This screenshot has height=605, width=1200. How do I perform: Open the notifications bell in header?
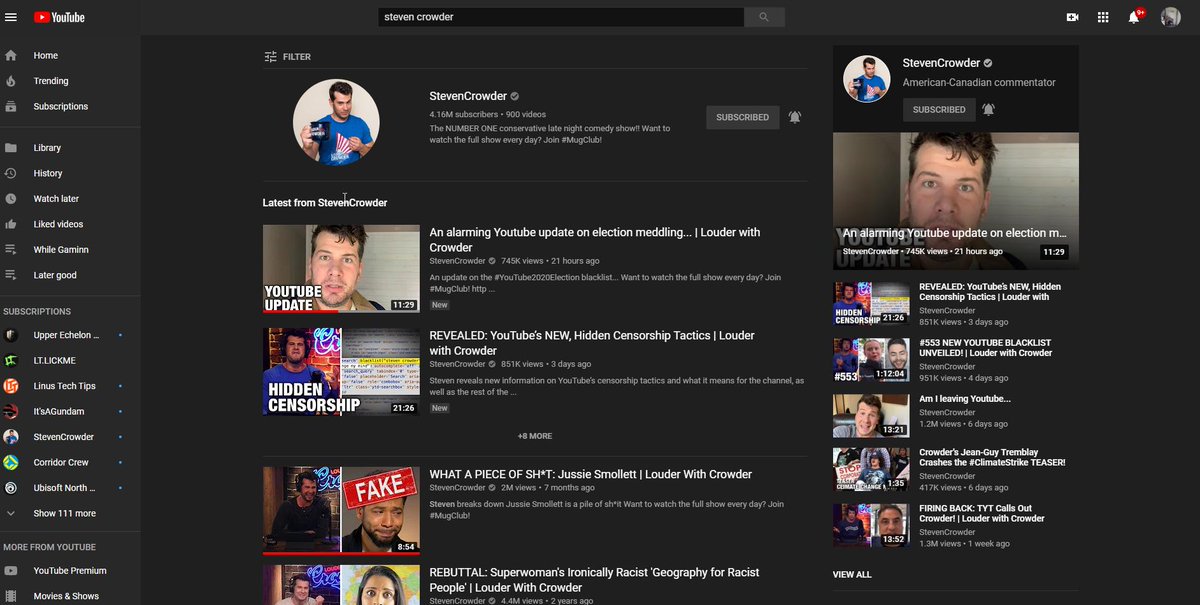pos(1134,17)
